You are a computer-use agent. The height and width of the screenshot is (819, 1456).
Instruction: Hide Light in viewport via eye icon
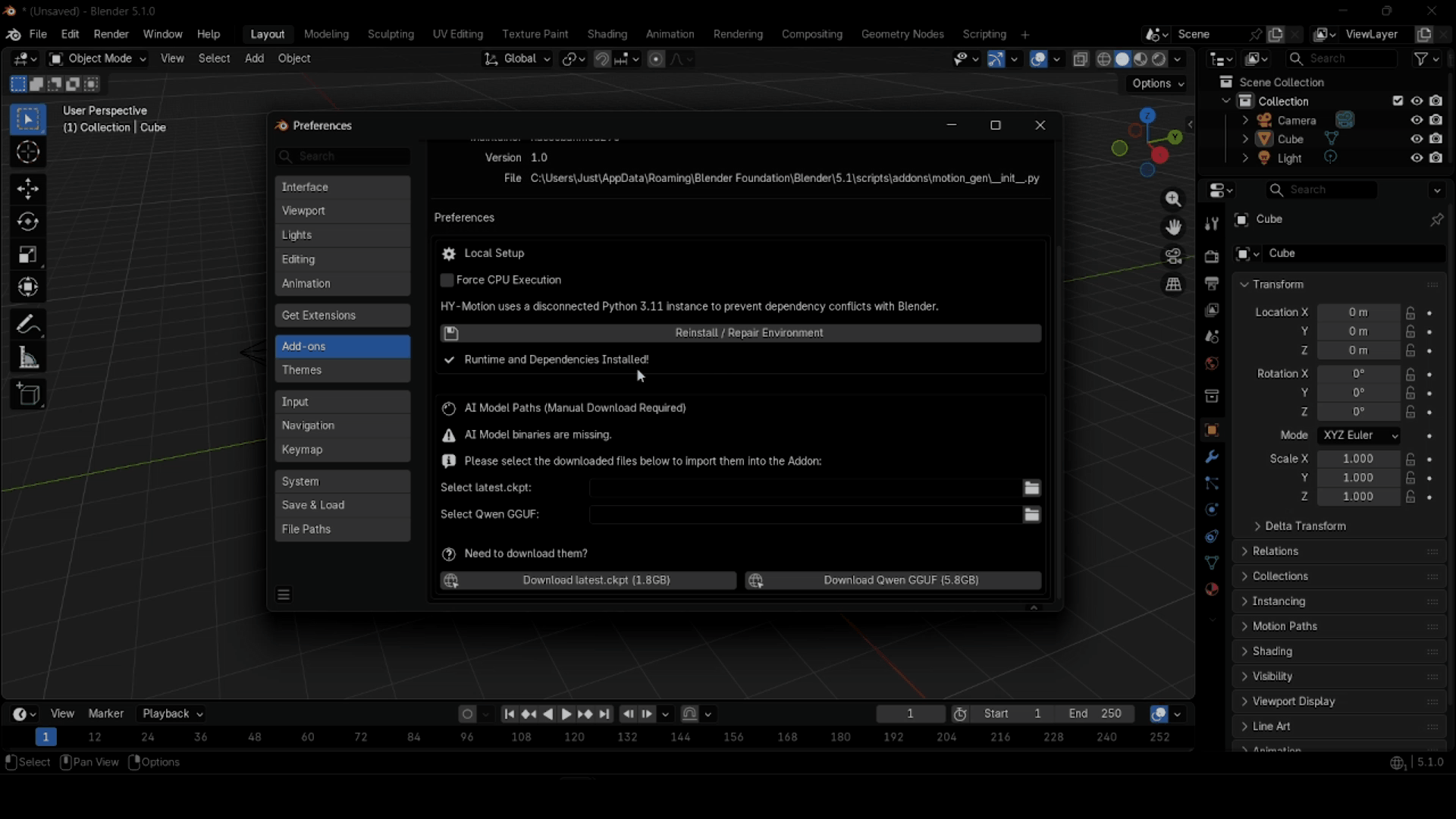[x=1416, y=158]
